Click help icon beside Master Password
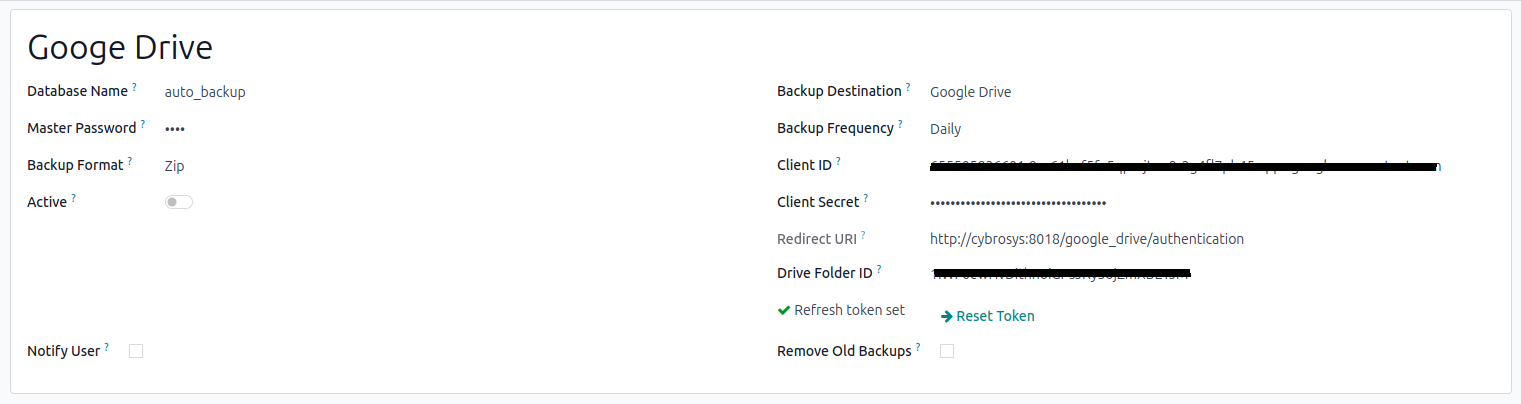Viewport: 1521px width, 404px height. pyautogui.click(x=143, y=125)
